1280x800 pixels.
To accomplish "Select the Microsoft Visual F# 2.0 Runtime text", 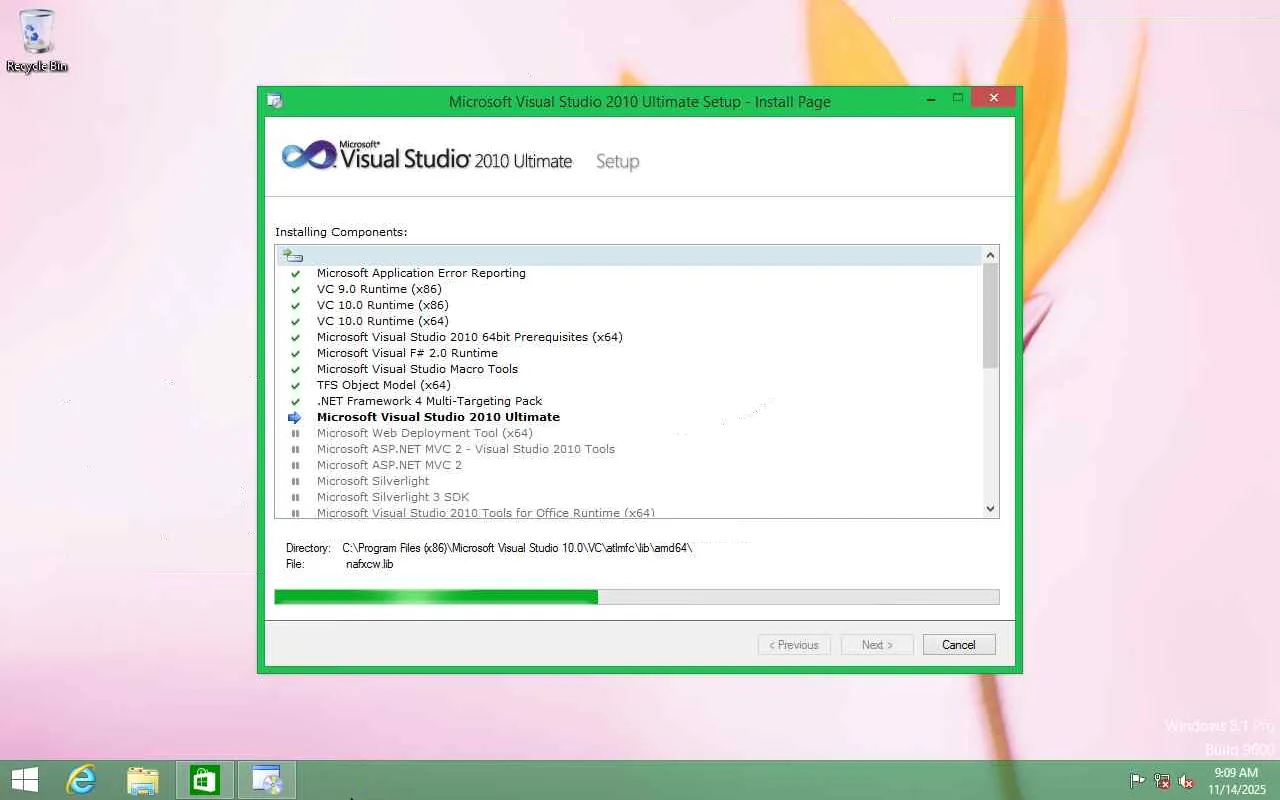I will 407,353.
